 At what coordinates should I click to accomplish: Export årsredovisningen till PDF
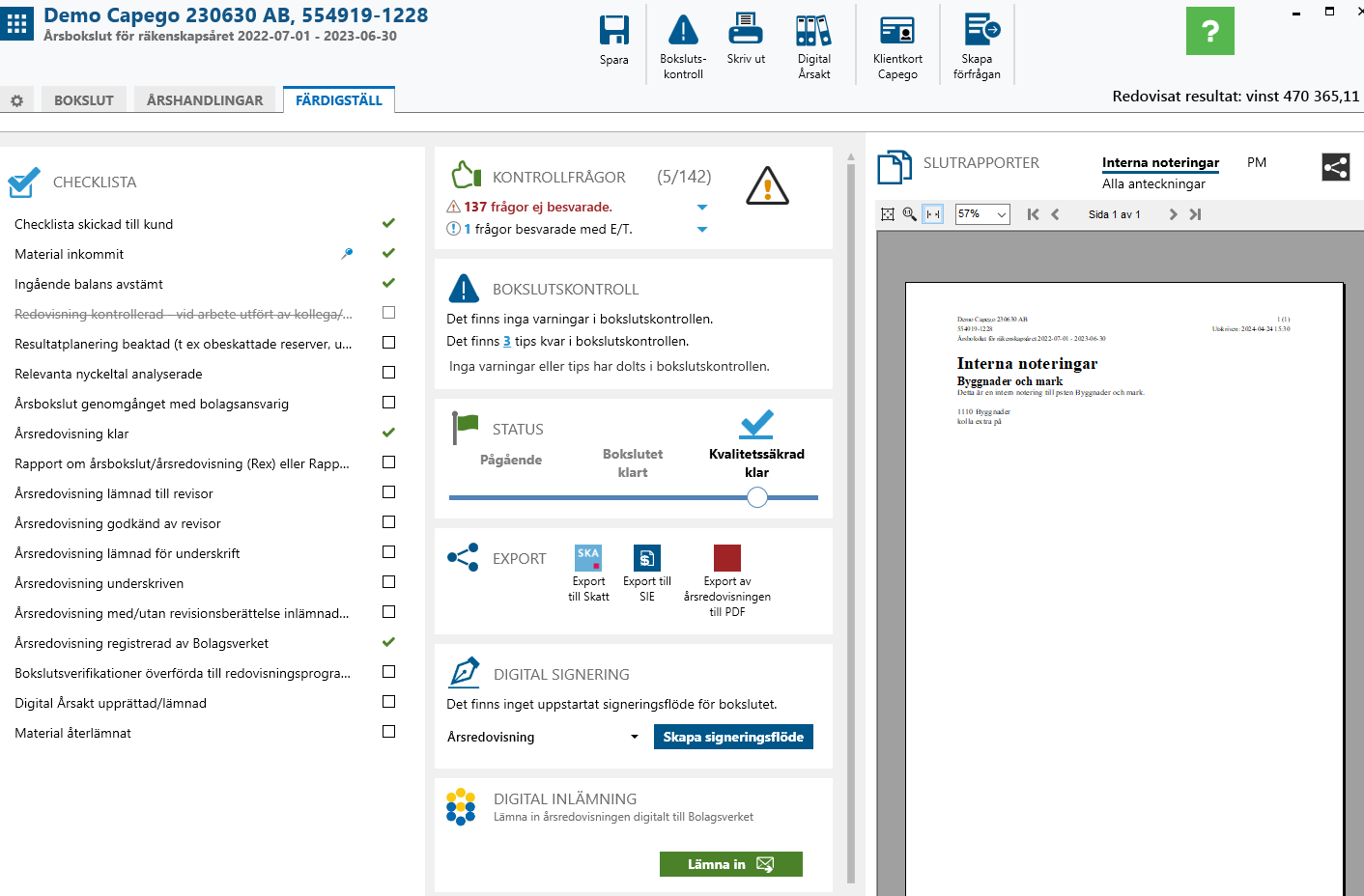(727, 558)
